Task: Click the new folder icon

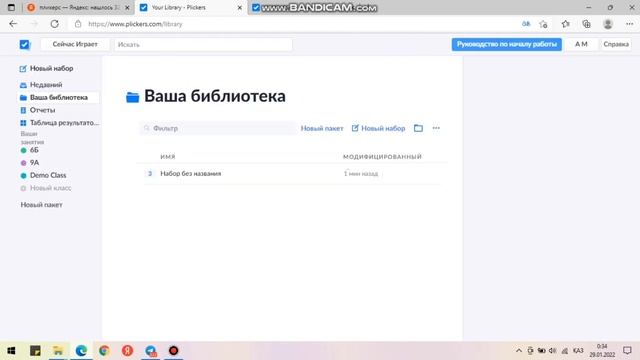Action: tap(418, 128)
